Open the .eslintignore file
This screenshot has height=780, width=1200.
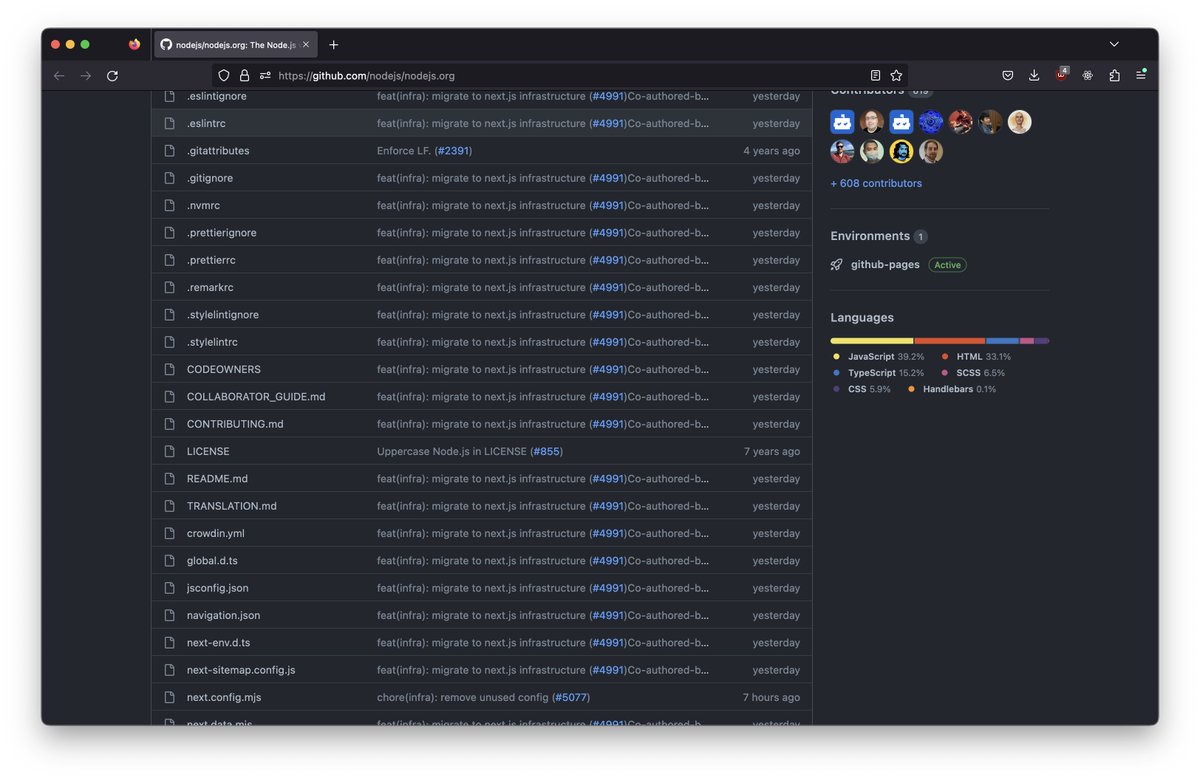point(216,97)
